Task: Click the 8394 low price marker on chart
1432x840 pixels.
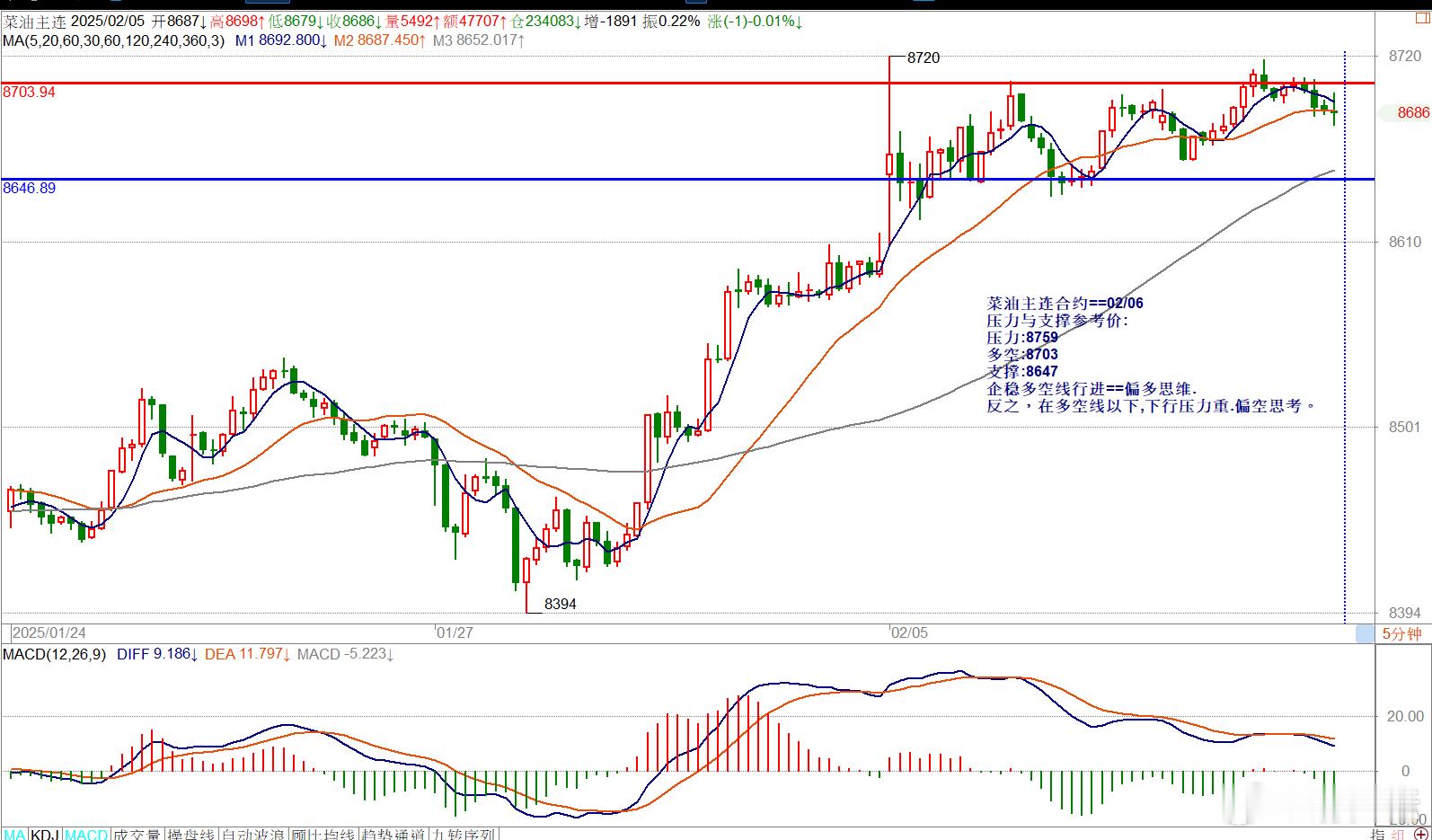Action: click(x=561, y=604)
